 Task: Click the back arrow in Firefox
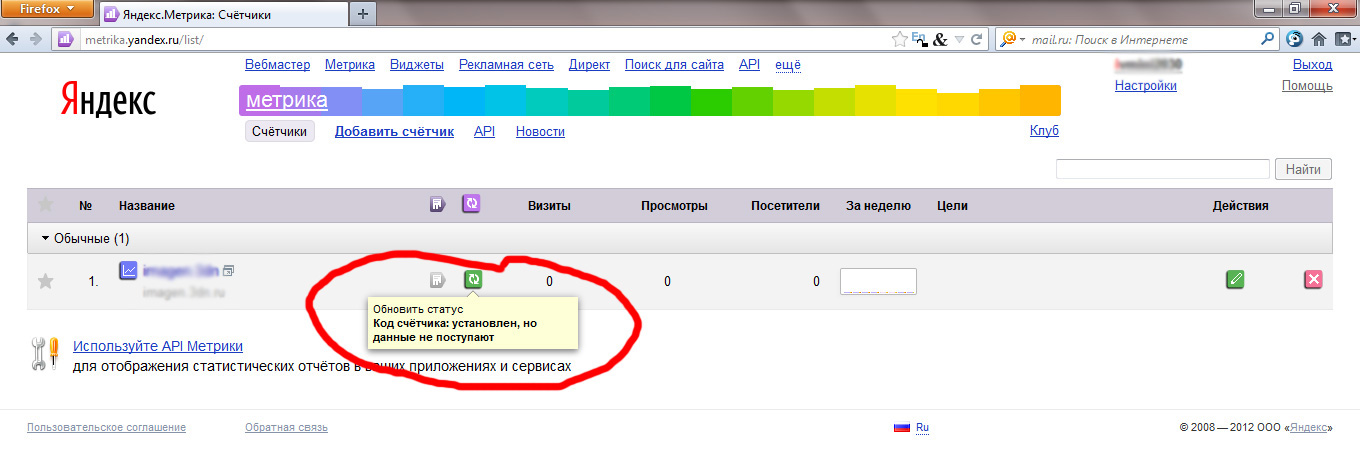pyautogui.click(x=13, y=39)
